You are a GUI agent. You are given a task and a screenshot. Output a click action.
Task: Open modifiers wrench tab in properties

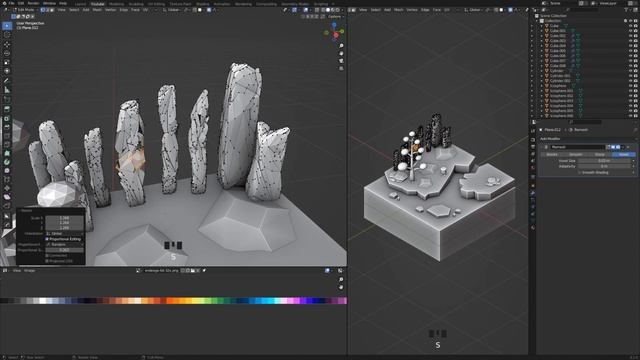point(533,193)
